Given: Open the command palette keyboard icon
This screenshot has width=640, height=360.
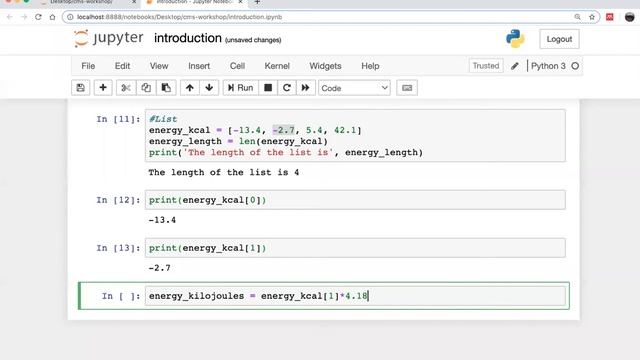Looking at the screenshot, I should 407,88.
